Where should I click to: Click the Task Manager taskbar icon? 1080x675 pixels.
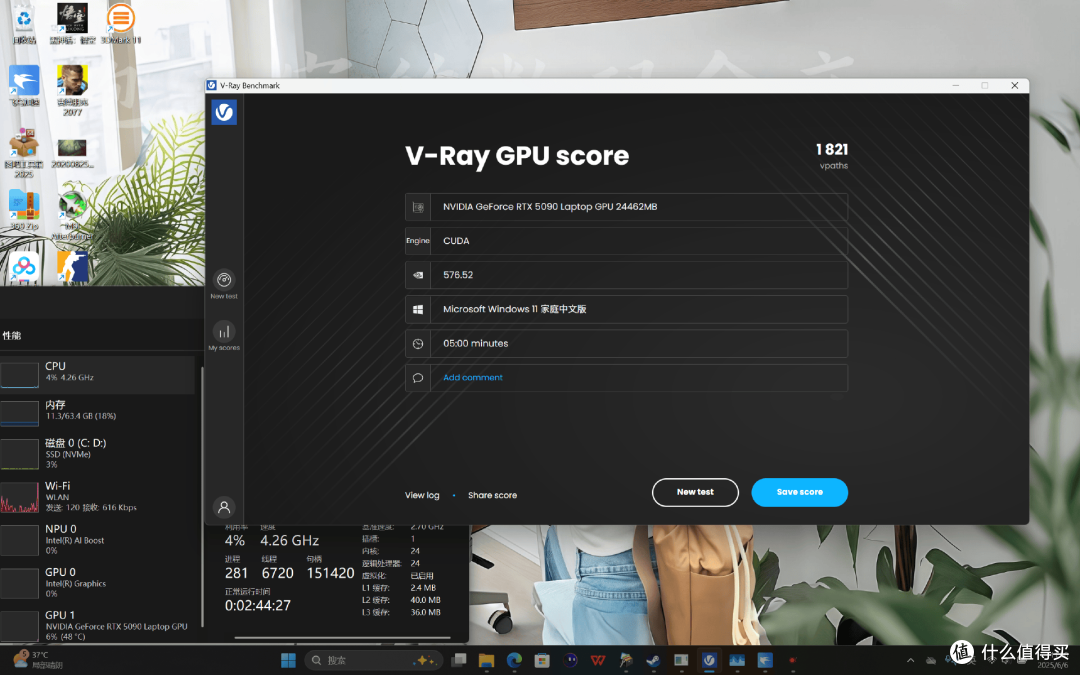pyautogui.click(x=736, y=661)
